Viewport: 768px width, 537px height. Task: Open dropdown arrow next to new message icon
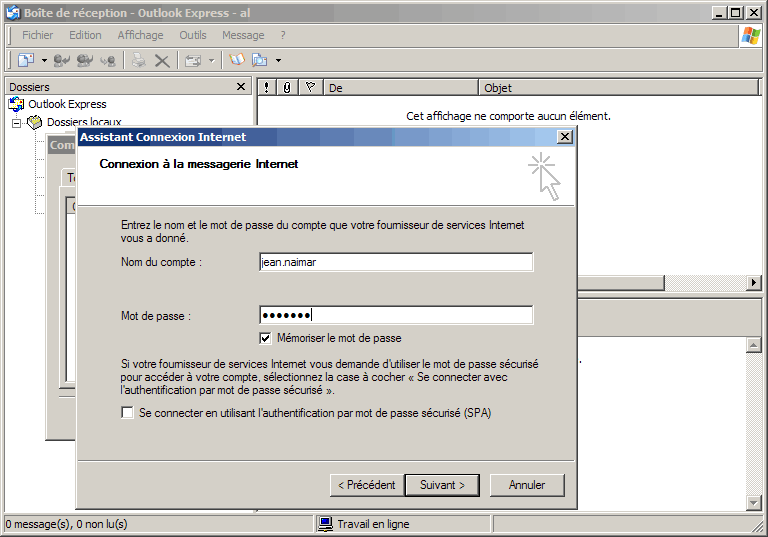point(44,61)
